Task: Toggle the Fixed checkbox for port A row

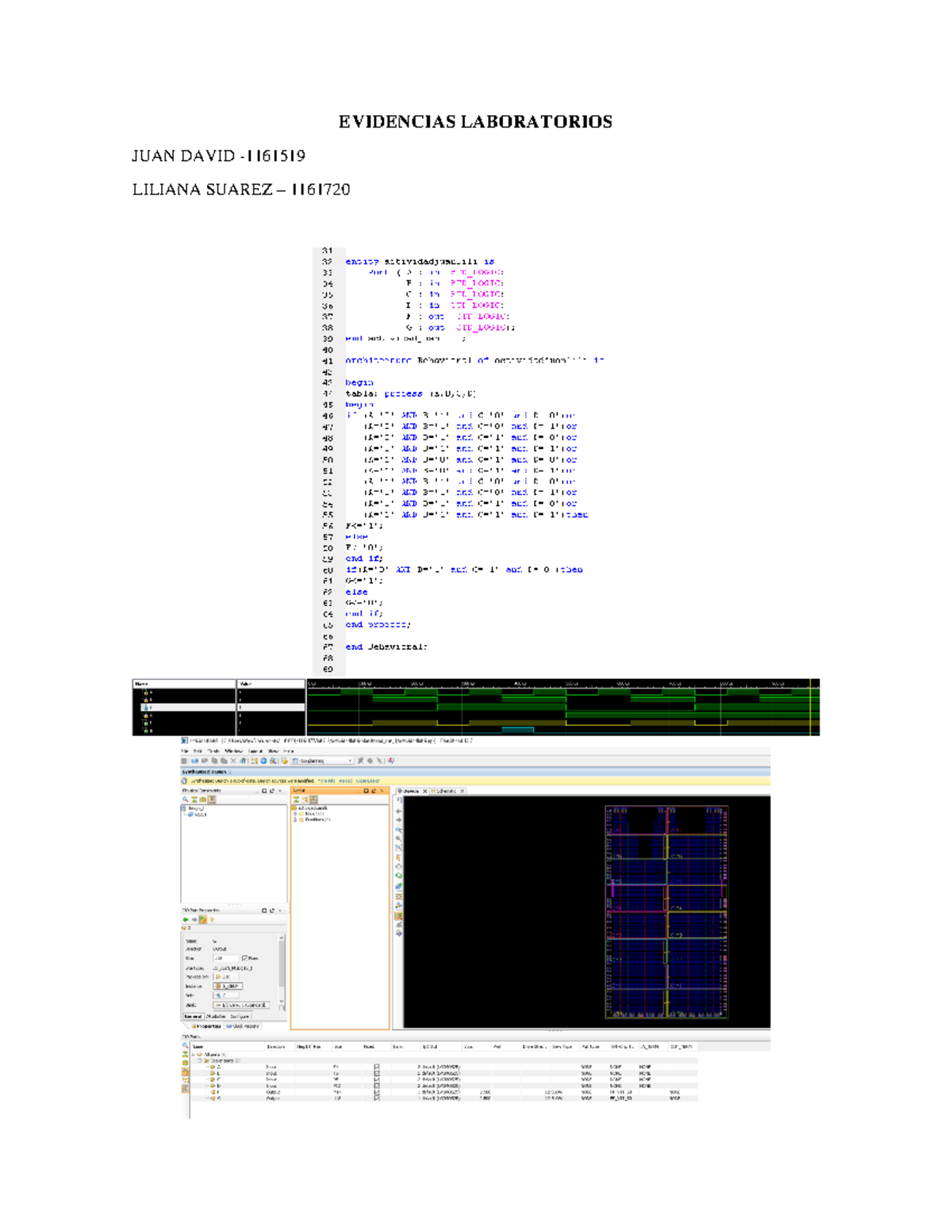Action: point(376,1067)
